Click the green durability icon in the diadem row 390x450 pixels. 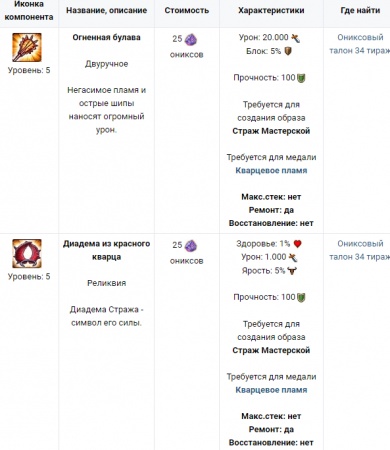[301, 297]
